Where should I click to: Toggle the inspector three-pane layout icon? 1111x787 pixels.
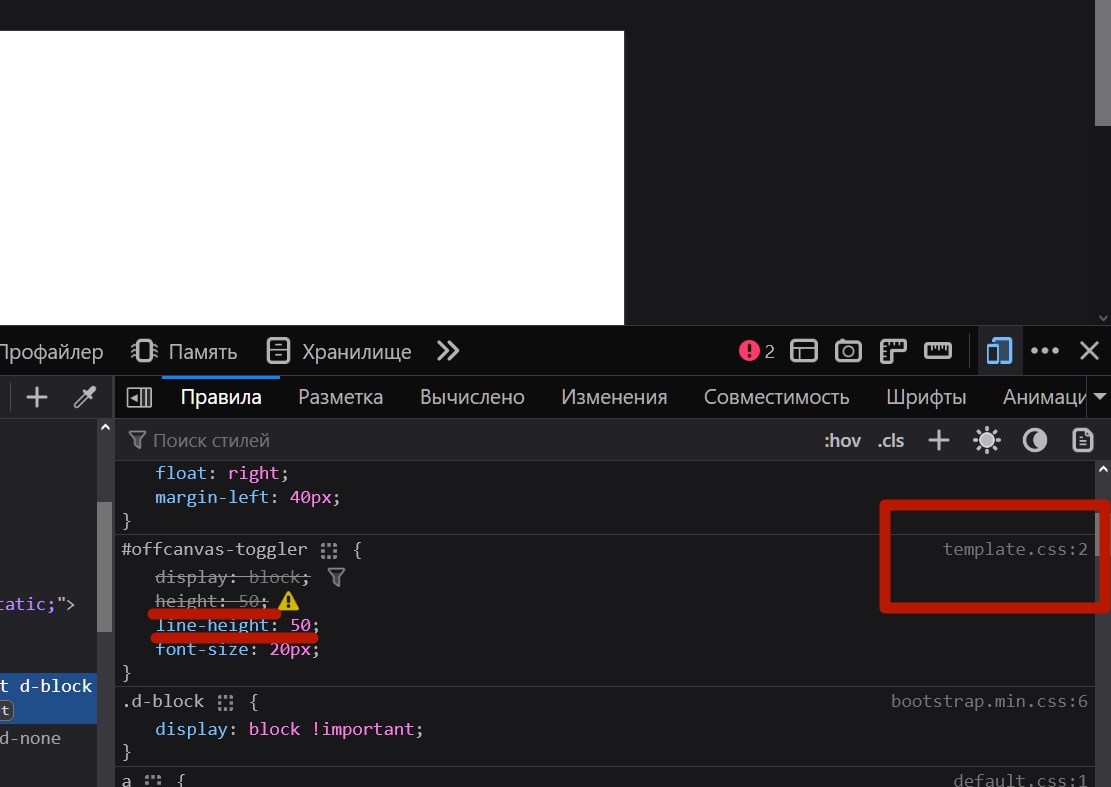139,398
